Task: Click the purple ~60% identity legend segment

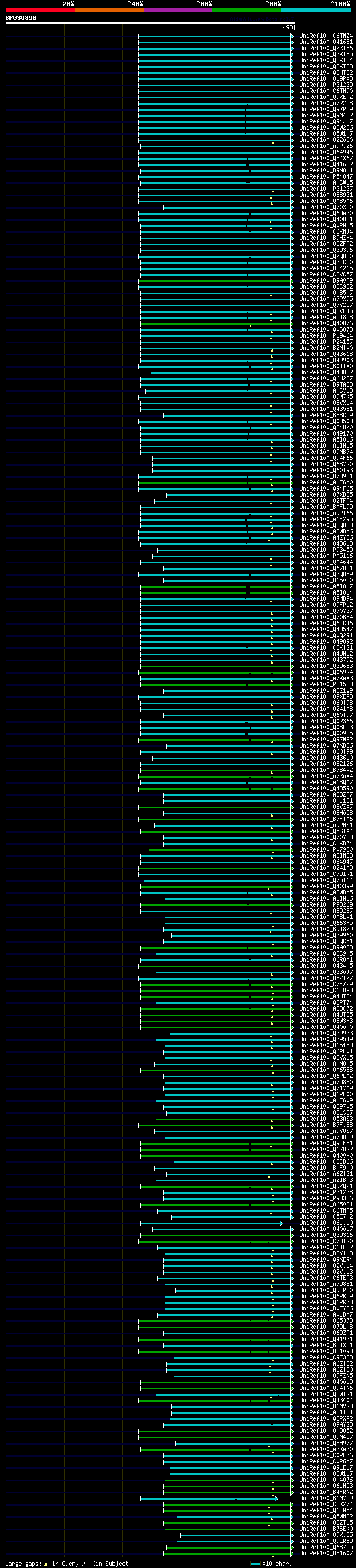Action: click(x=179, y=10)
